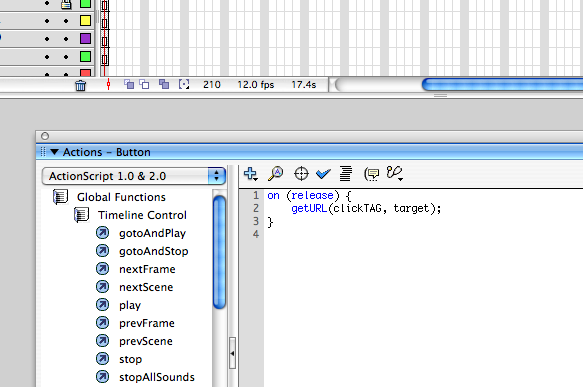Click the 'on' keyword on code line 1
The width and height of the screenshot is (583, 387).
click(x=273, y=196)
